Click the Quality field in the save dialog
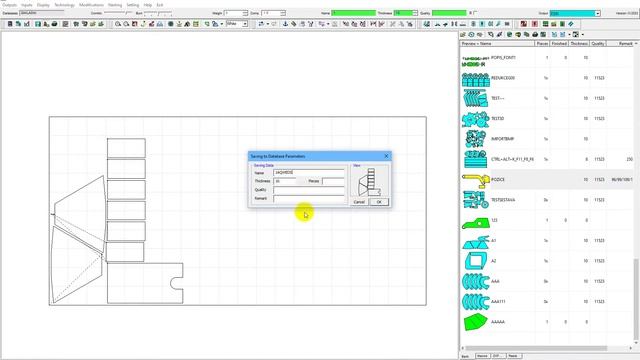This screenshot has width=640, height=360. [x=309, y=190]
